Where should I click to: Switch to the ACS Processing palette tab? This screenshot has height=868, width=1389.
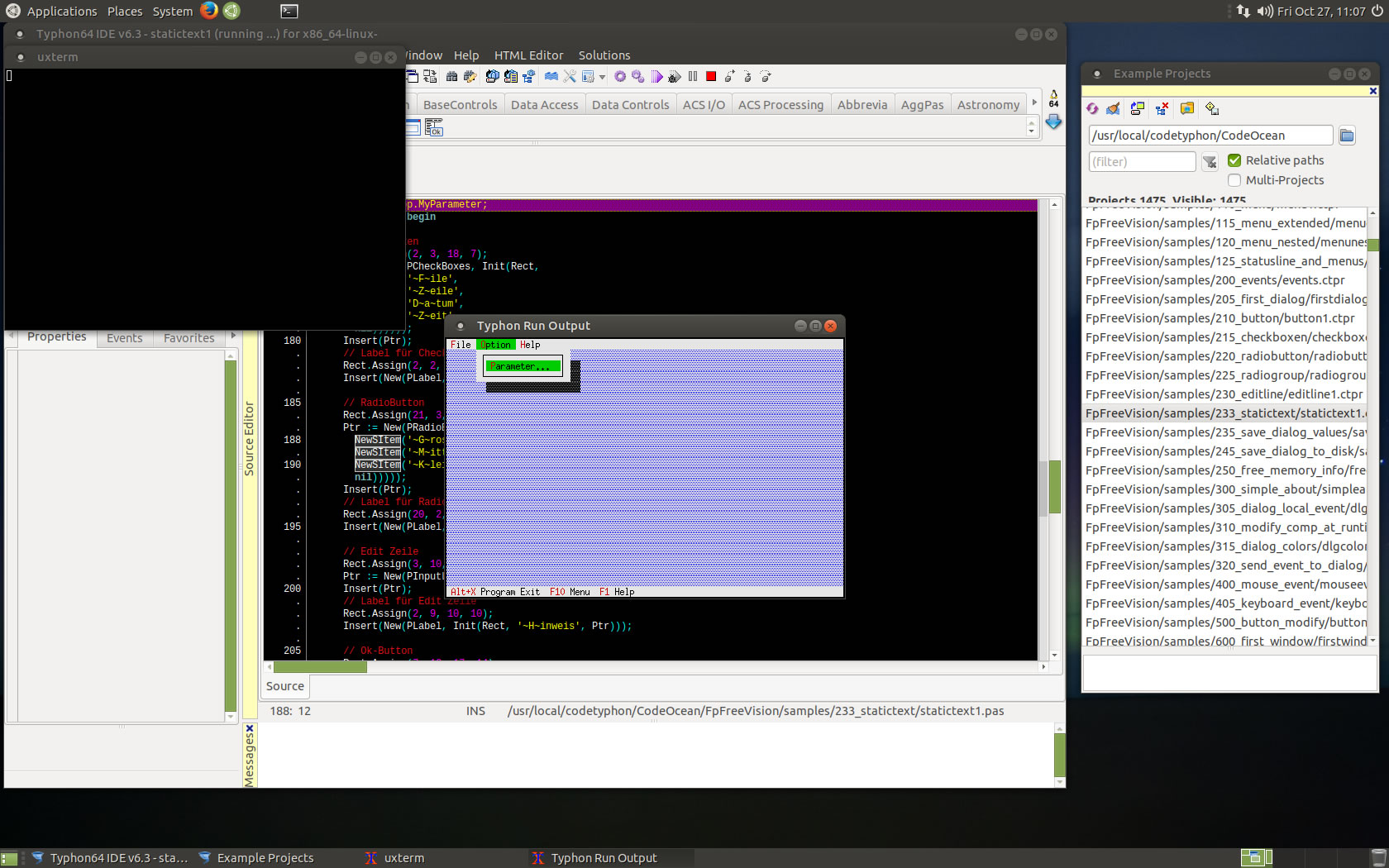tap(780, 105)
